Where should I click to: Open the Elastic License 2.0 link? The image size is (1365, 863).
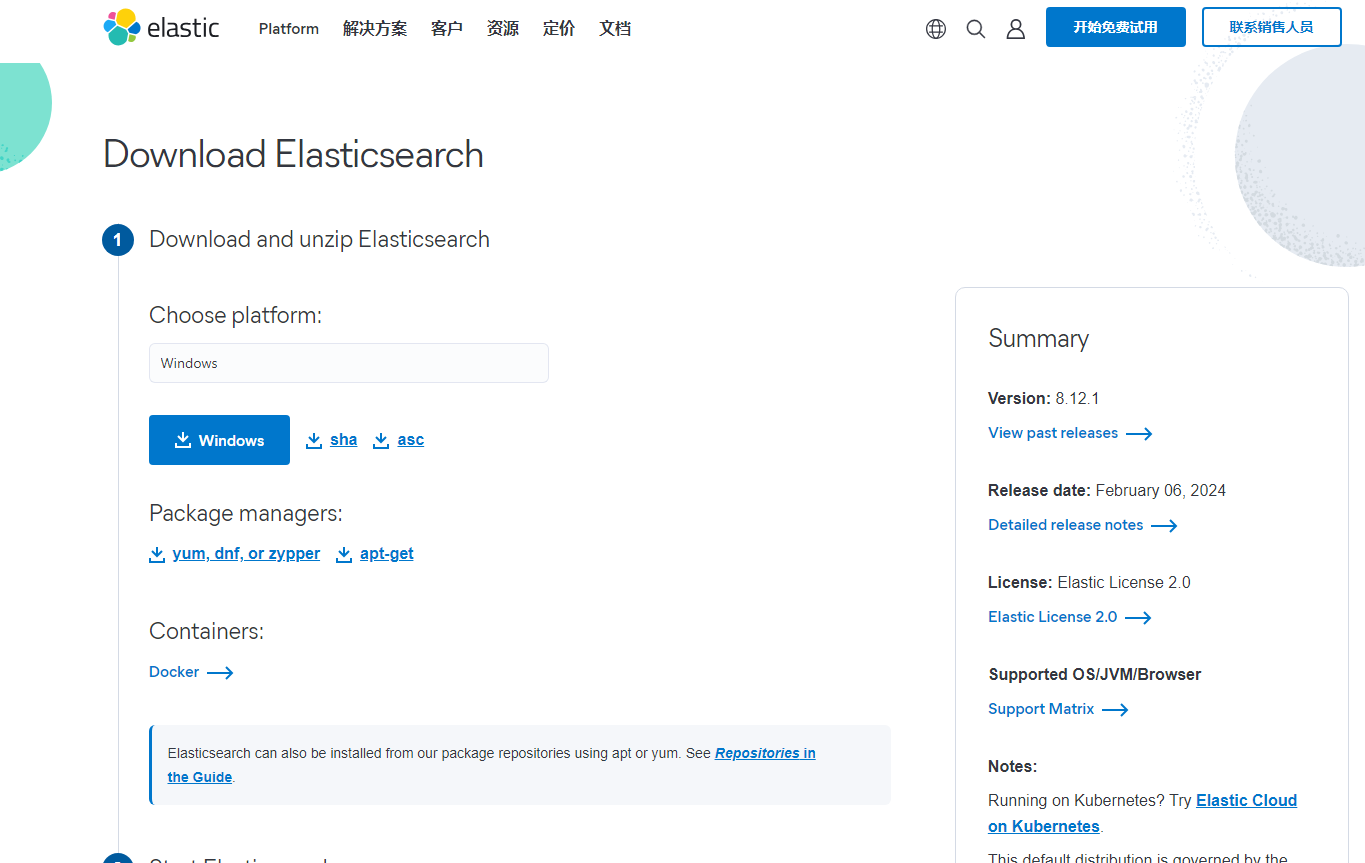tap(1053, 617)
